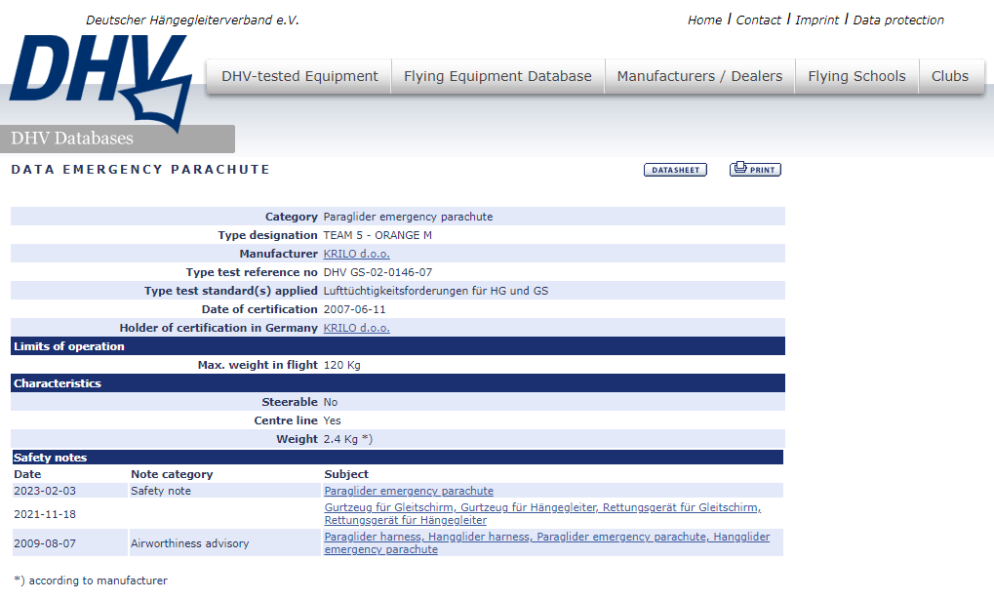Open certification holder KRILO d.o.o. link
This screenshot has width=994, height=600.
pyautogui.click(x=356, y=328)
